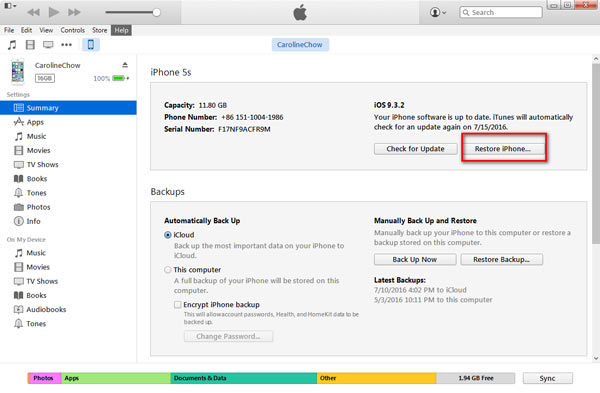
Task: Open TV Shows under Settings sidebar
Action: coord(68,165)
